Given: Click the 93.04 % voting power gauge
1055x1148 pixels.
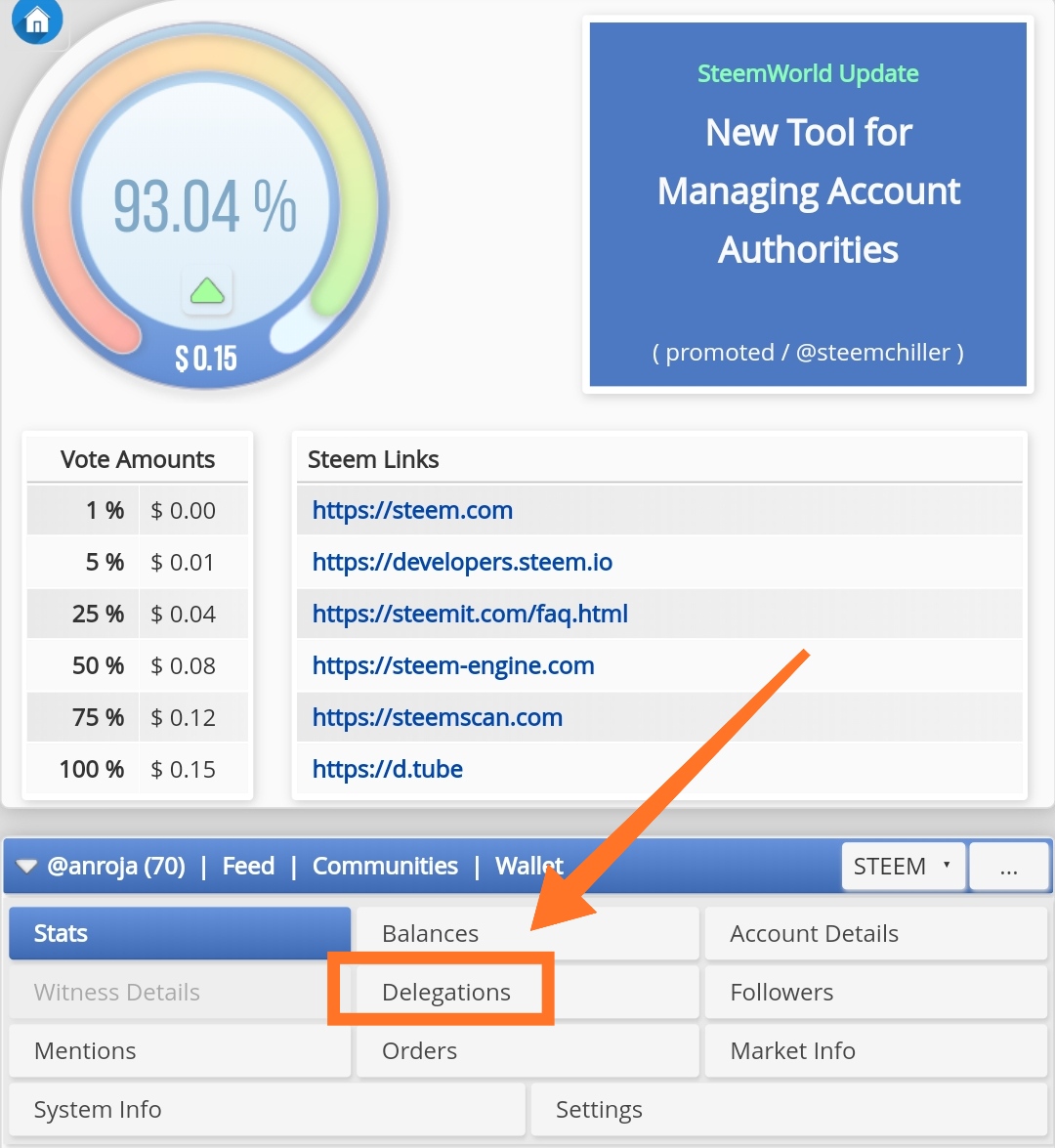Looking at the screenshot, I should pos(206,206).
